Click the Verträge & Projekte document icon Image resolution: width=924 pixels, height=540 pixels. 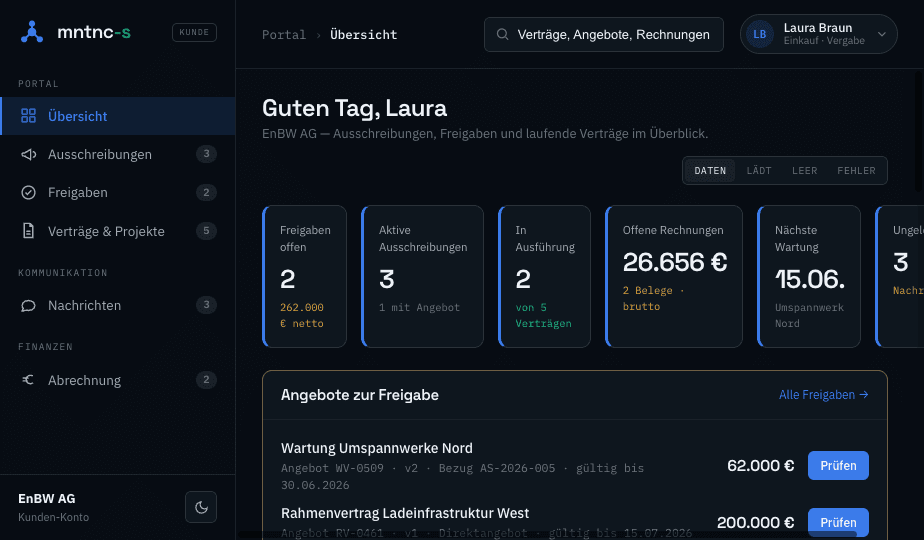click(x=28, y=231)
